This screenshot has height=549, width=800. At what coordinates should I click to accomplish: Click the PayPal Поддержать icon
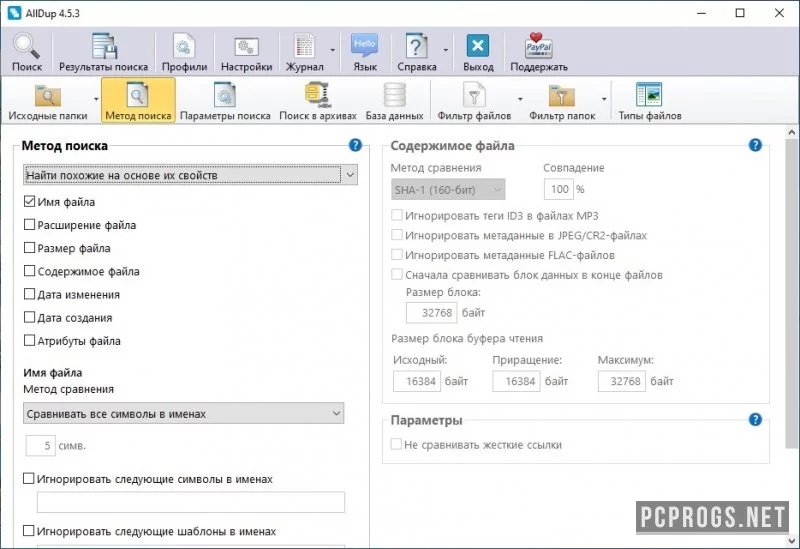coord(539,51)
